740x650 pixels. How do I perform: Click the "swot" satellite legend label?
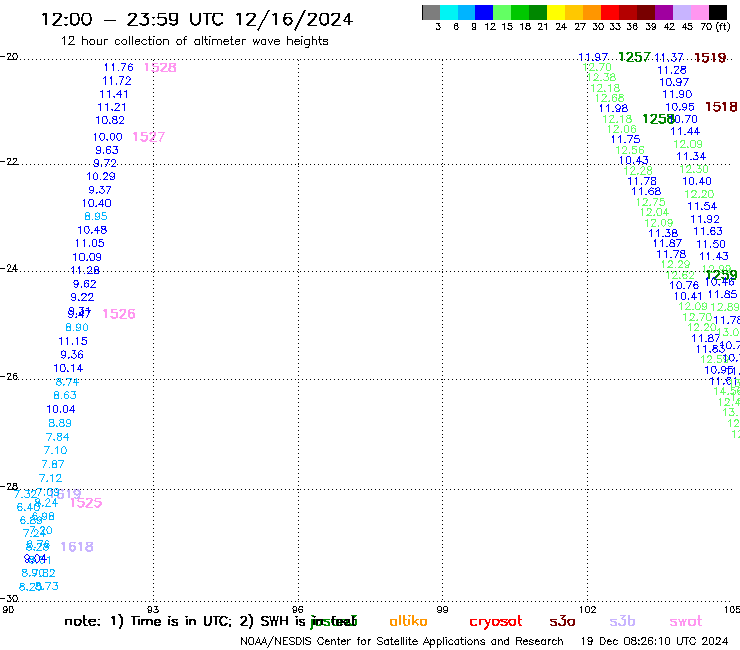[686, 621]
